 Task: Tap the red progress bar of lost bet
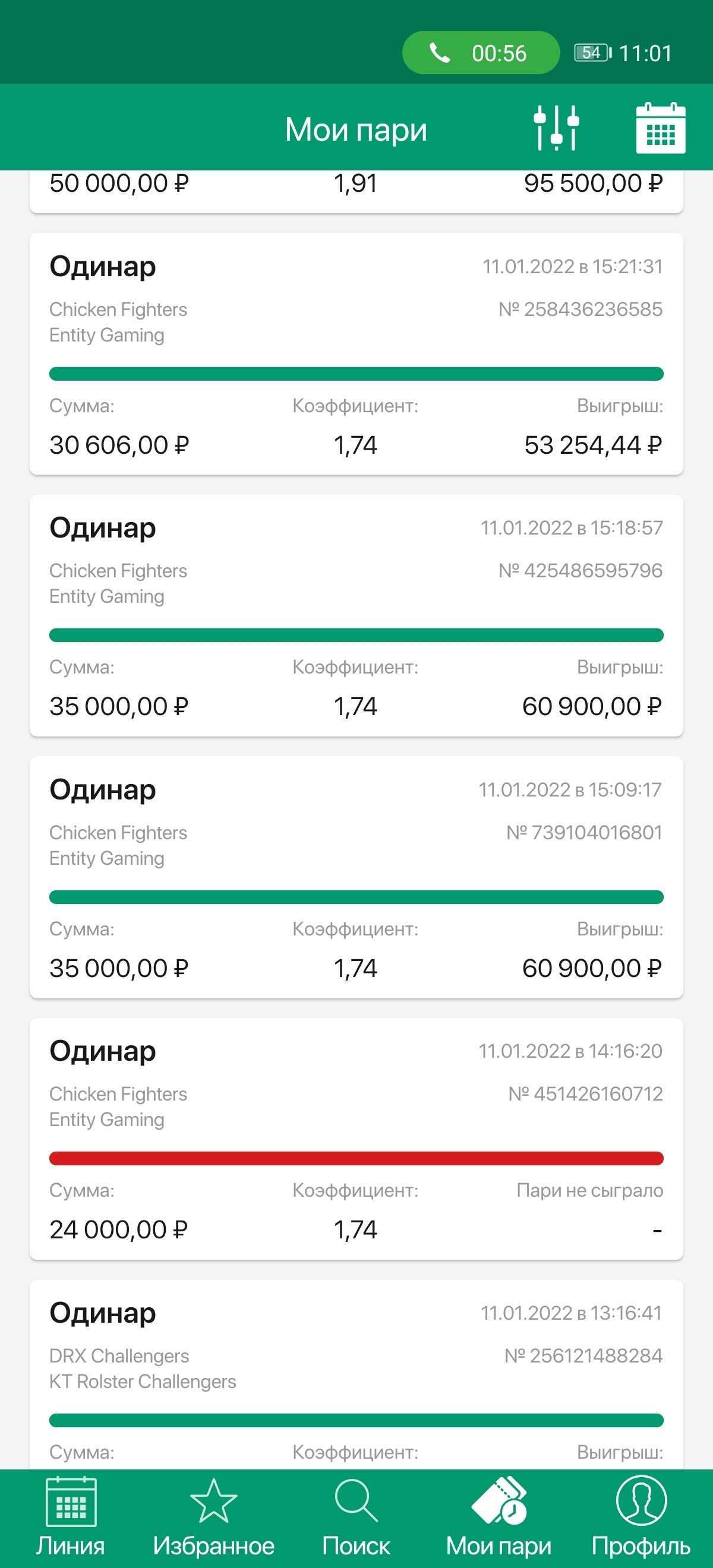click(x=356, y=1158)
